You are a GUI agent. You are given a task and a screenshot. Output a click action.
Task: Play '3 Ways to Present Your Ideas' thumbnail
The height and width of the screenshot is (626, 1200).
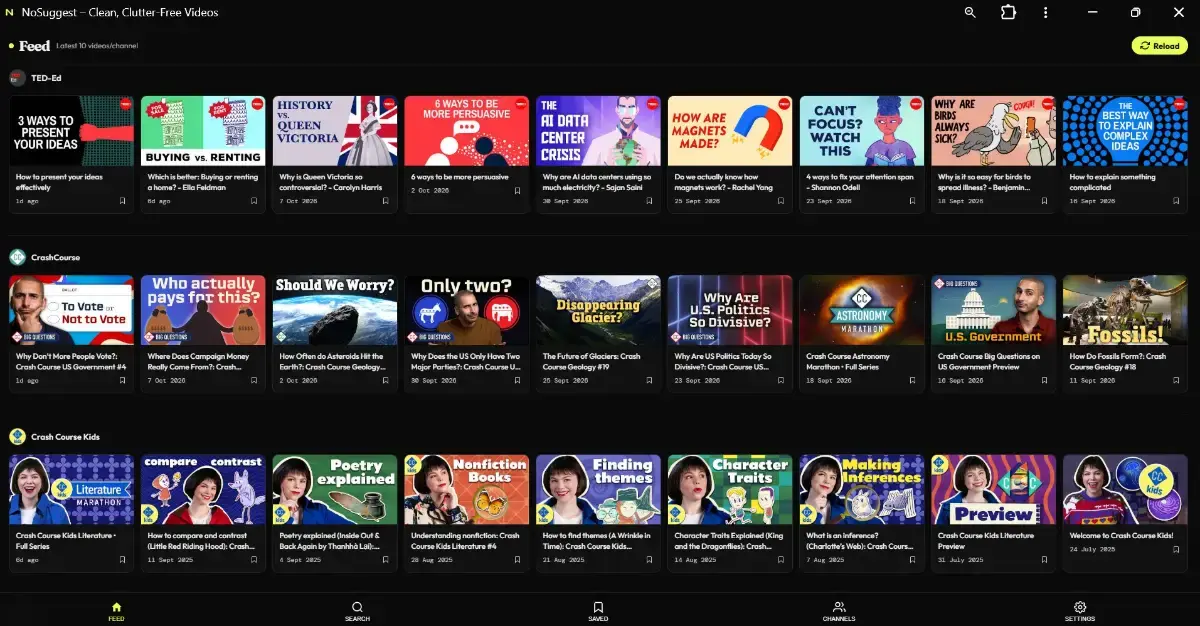[72, 130]
